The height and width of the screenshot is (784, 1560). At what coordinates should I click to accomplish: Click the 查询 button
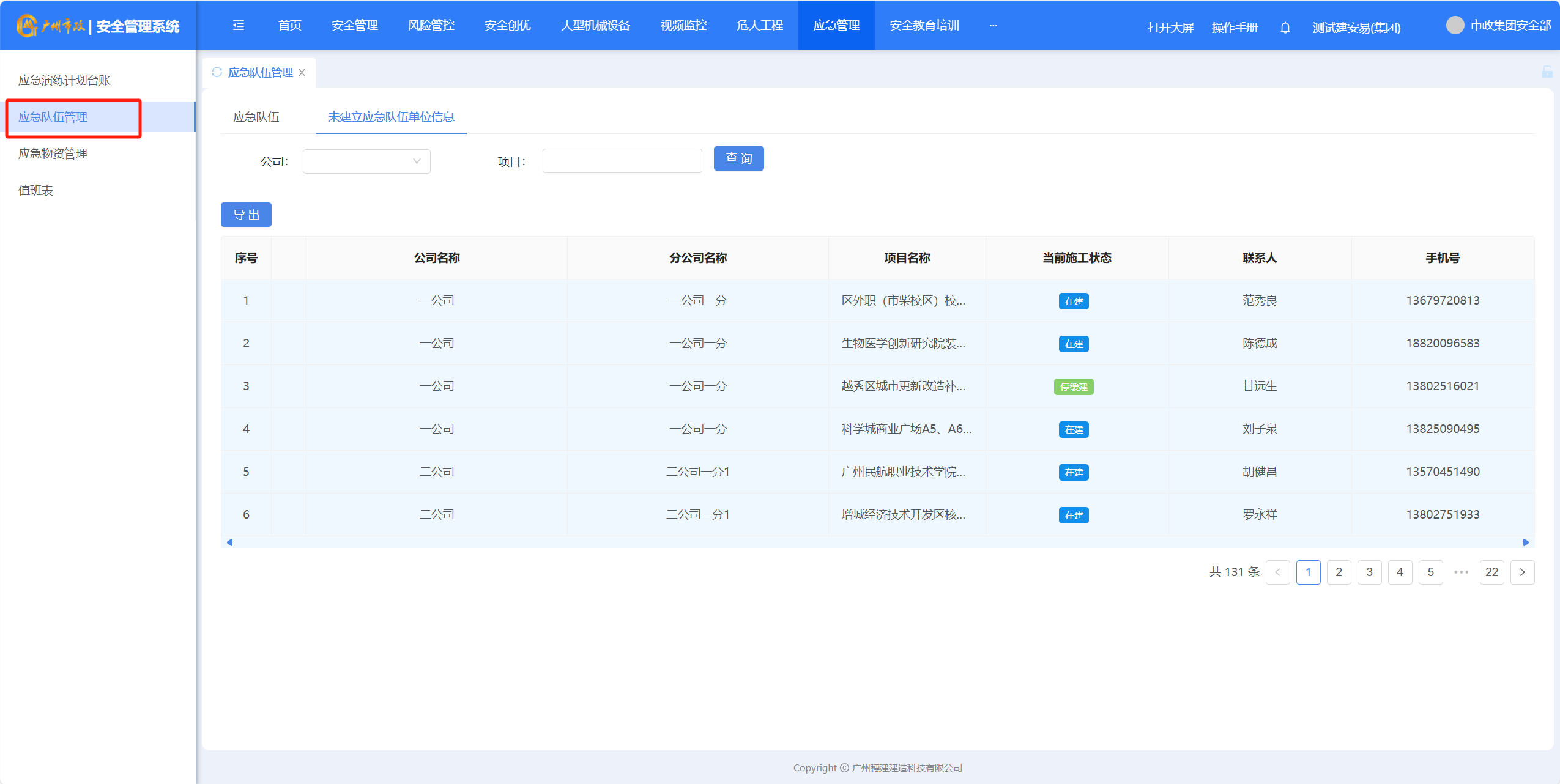[738, 158]
